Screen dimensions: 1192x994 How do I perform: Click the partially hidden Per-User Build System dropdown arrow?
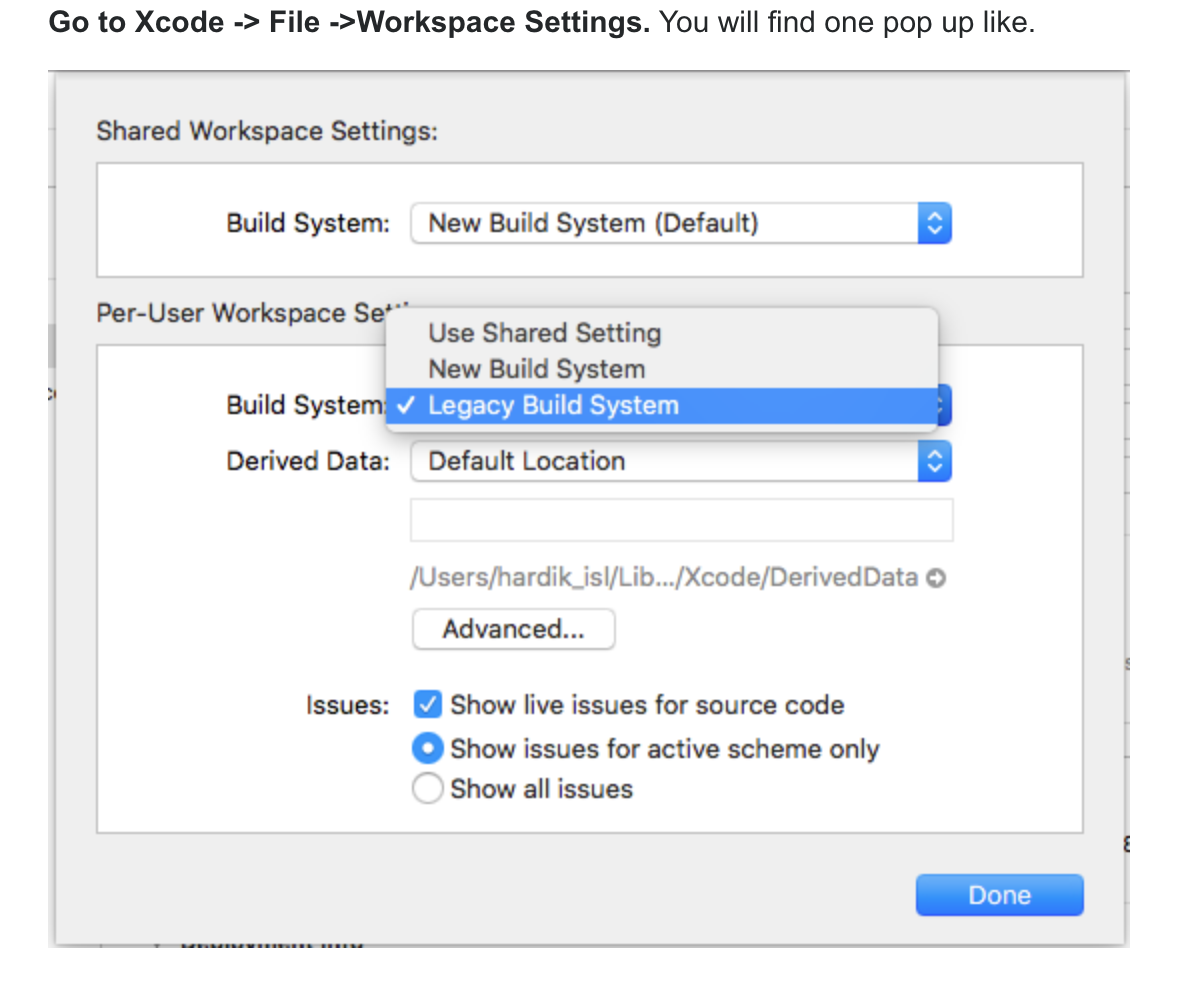click(x=945, y=405)
